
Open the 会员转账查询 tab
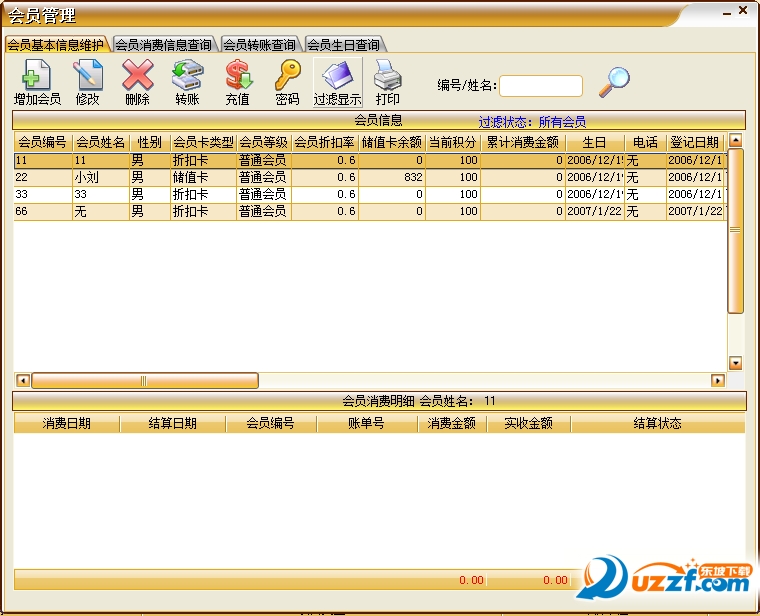coord(259,45)
